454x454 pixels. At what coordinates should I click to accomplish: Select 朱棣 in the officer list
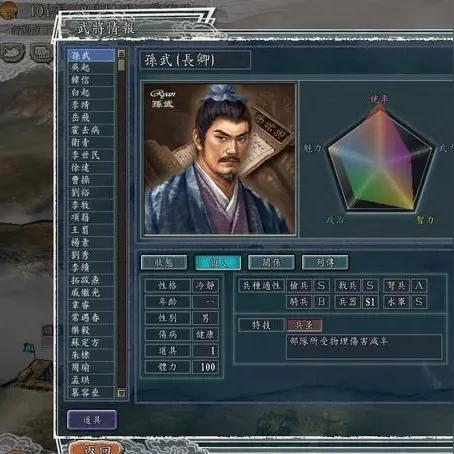91,355
